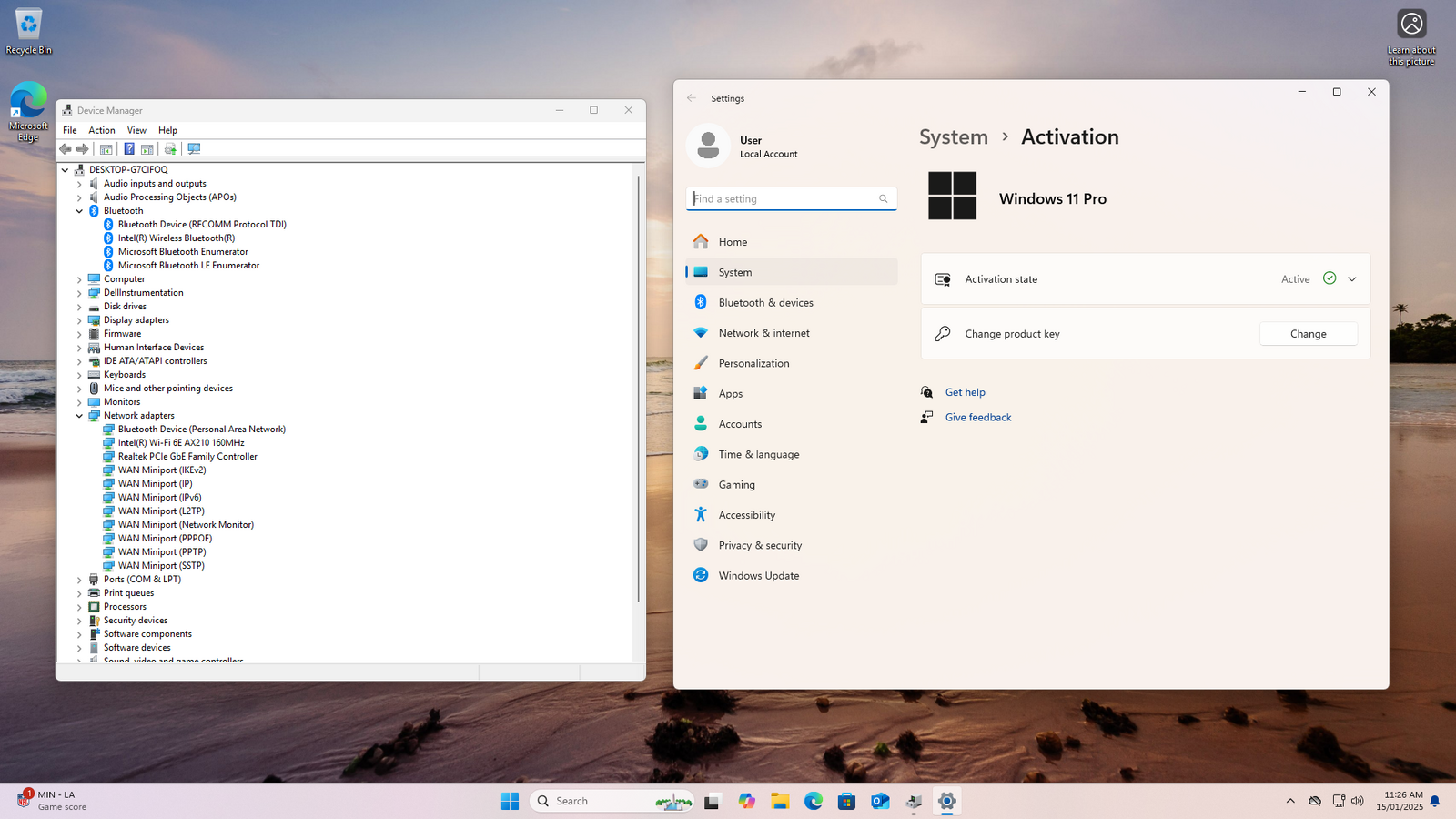
Task: Open the Help menu in Device Manager
Action: pyautogui.click(x=167, y=130)
